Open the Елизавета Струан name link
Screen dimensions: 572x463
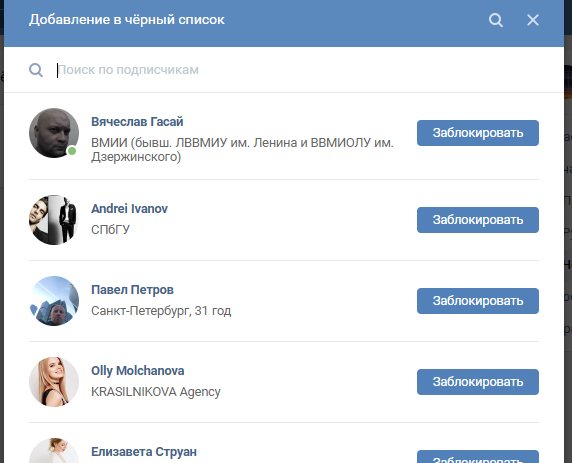144,452
